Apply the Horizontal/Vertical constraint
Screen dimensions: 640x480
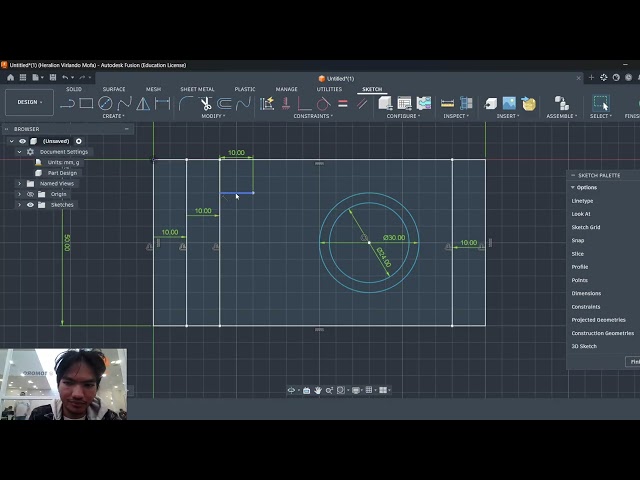tap(286, 104)
